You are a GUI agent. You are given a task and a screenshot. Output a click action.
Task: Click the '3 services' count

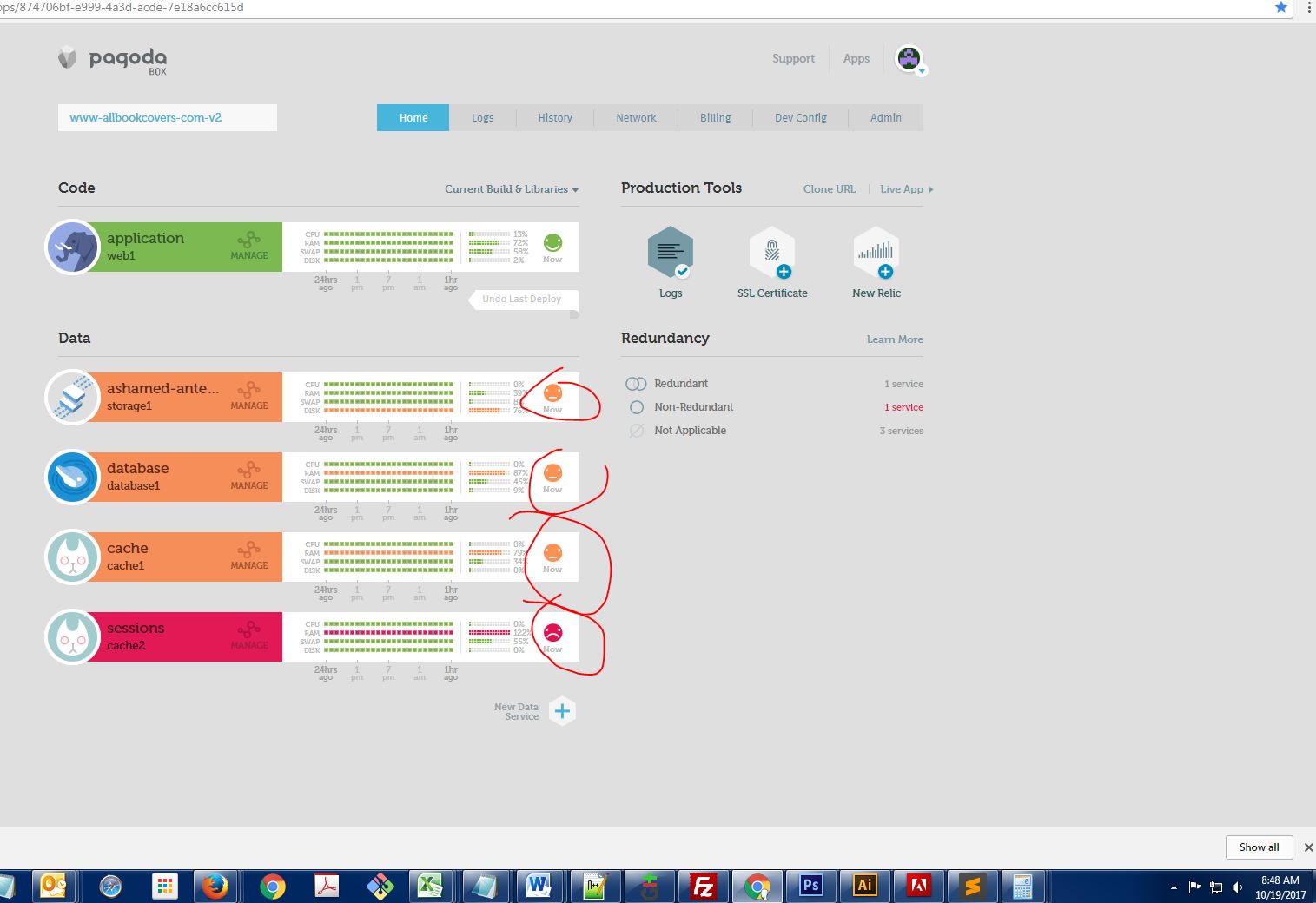click(x=901, y=431)
